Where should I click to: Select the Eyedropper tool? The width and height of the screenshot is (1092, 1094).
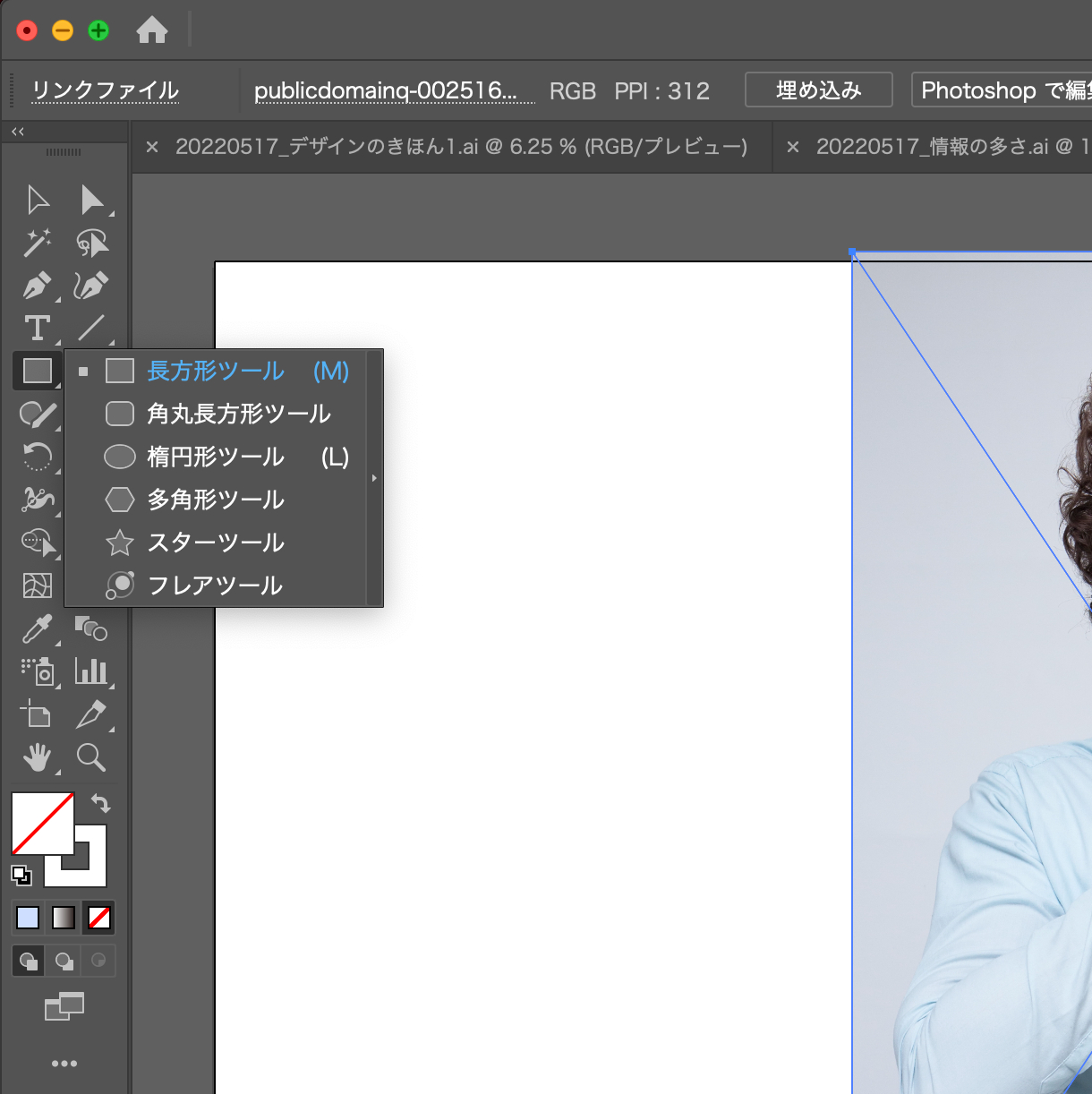[37, 628]
